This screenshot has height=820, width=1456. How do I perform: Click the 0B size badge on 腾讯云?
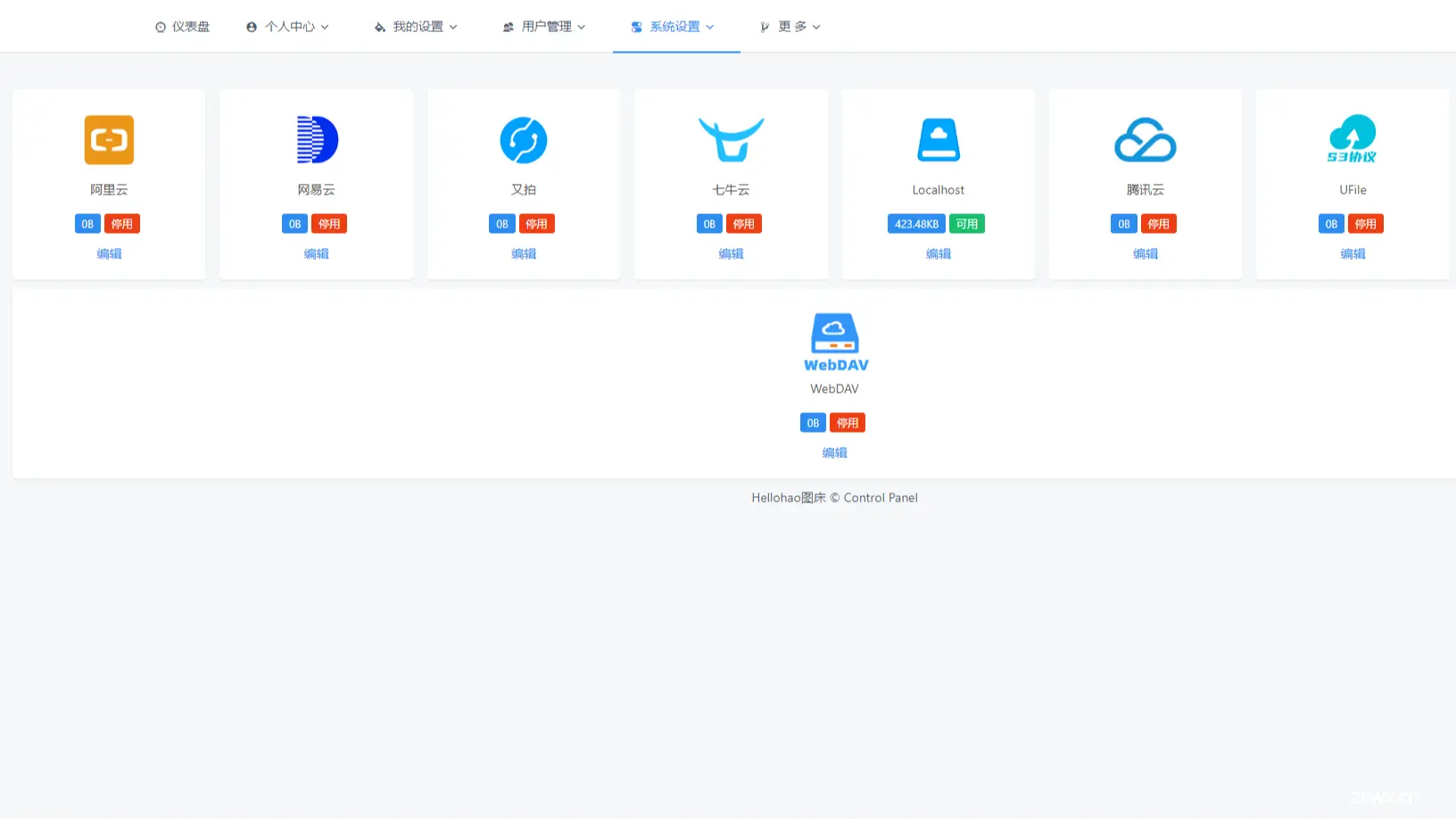coord(1124,224)
